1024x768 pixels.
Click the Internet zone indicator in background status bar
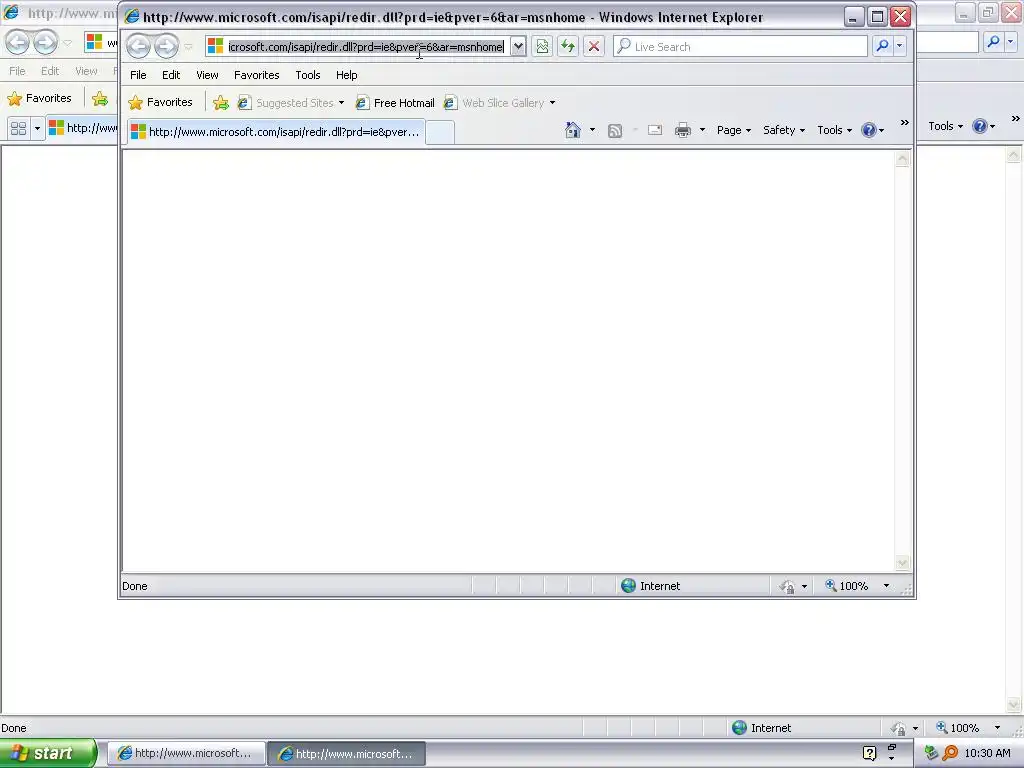pyautogui.click(x=761, y=728)
